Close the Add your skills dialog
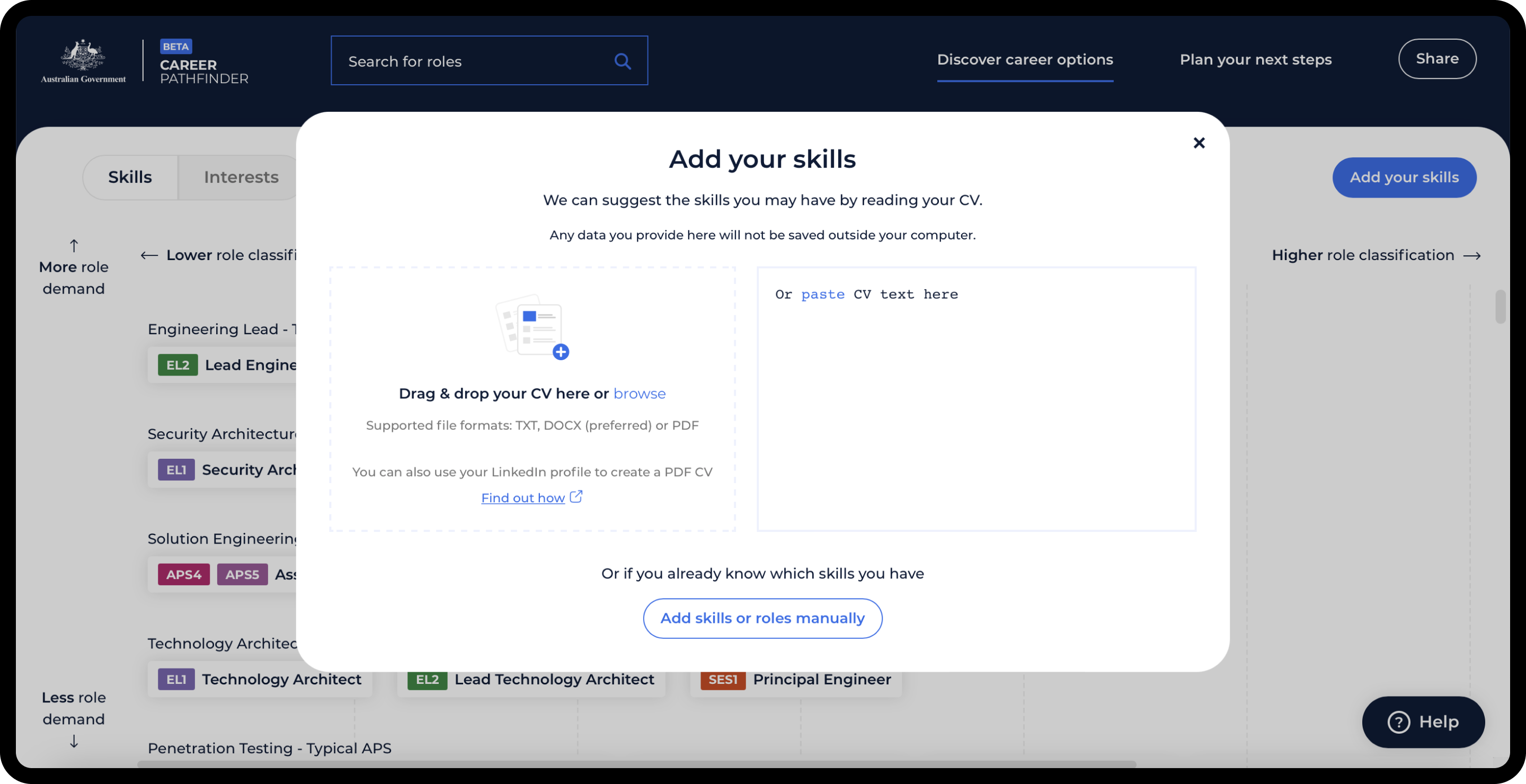Screen dimensions: 1526x784 [x=1199, y=142]
